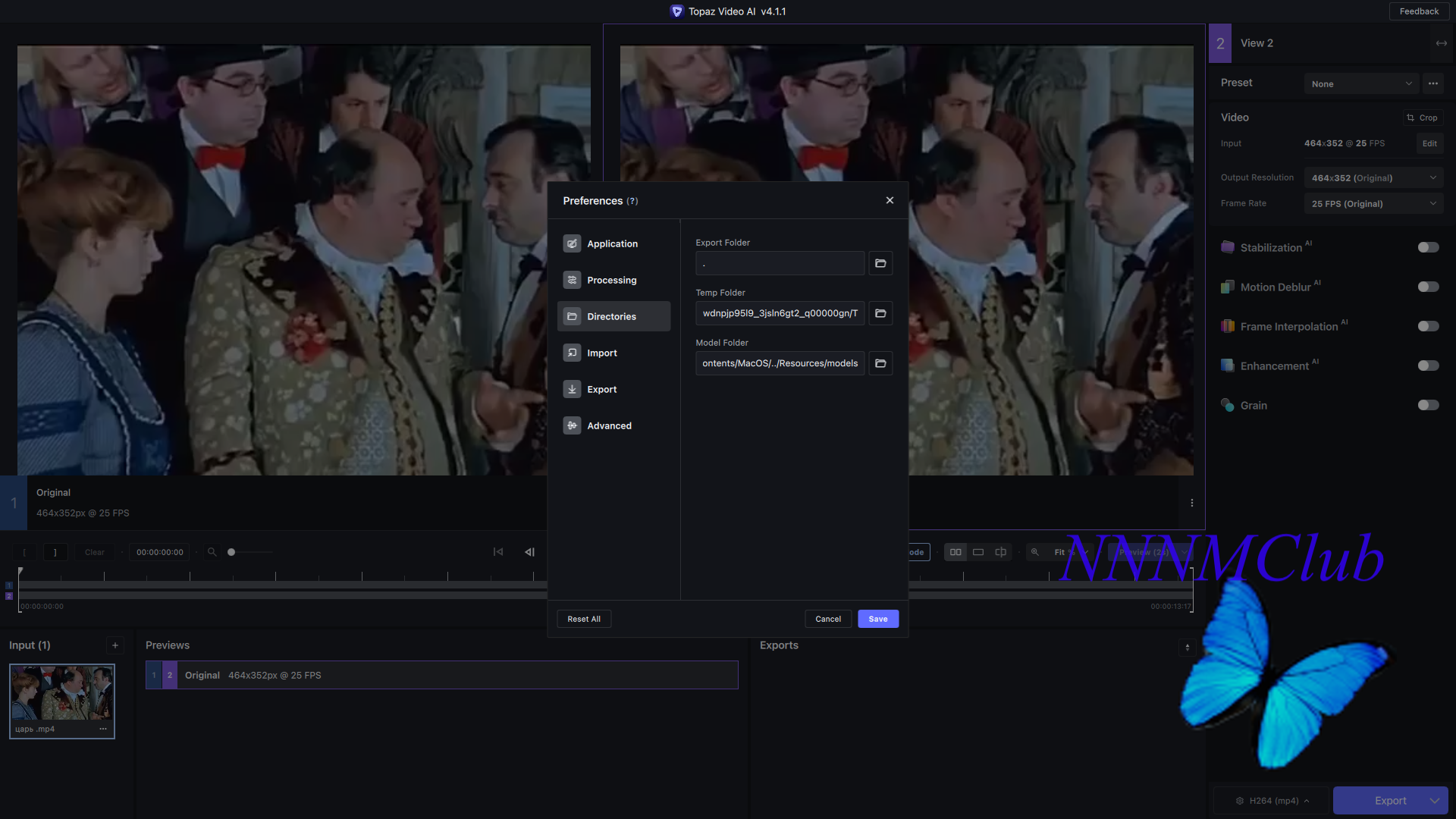Image resolution: width=1456 pixels, height=819 pixels.
Task: Select side-by-side view mode icon
Action: 955,552
